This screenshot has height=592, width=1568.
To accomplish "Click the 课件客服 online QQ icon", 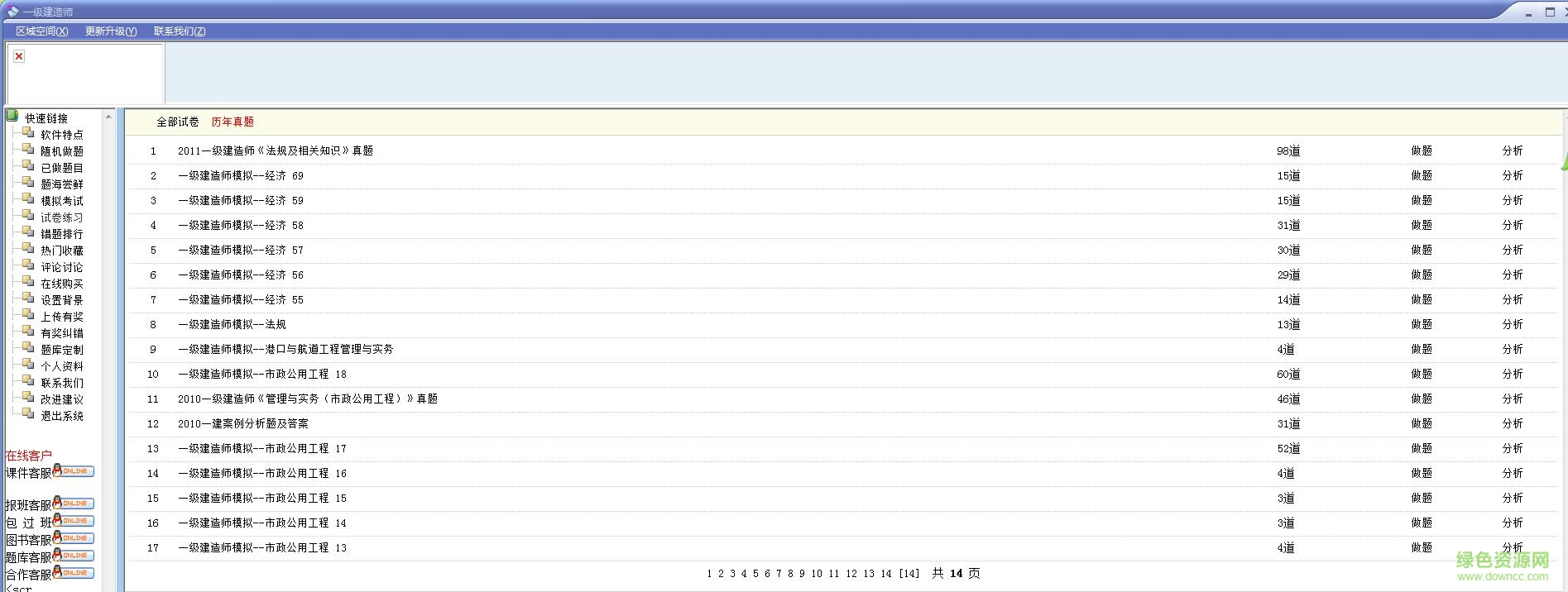I will [x=74, y=470].
